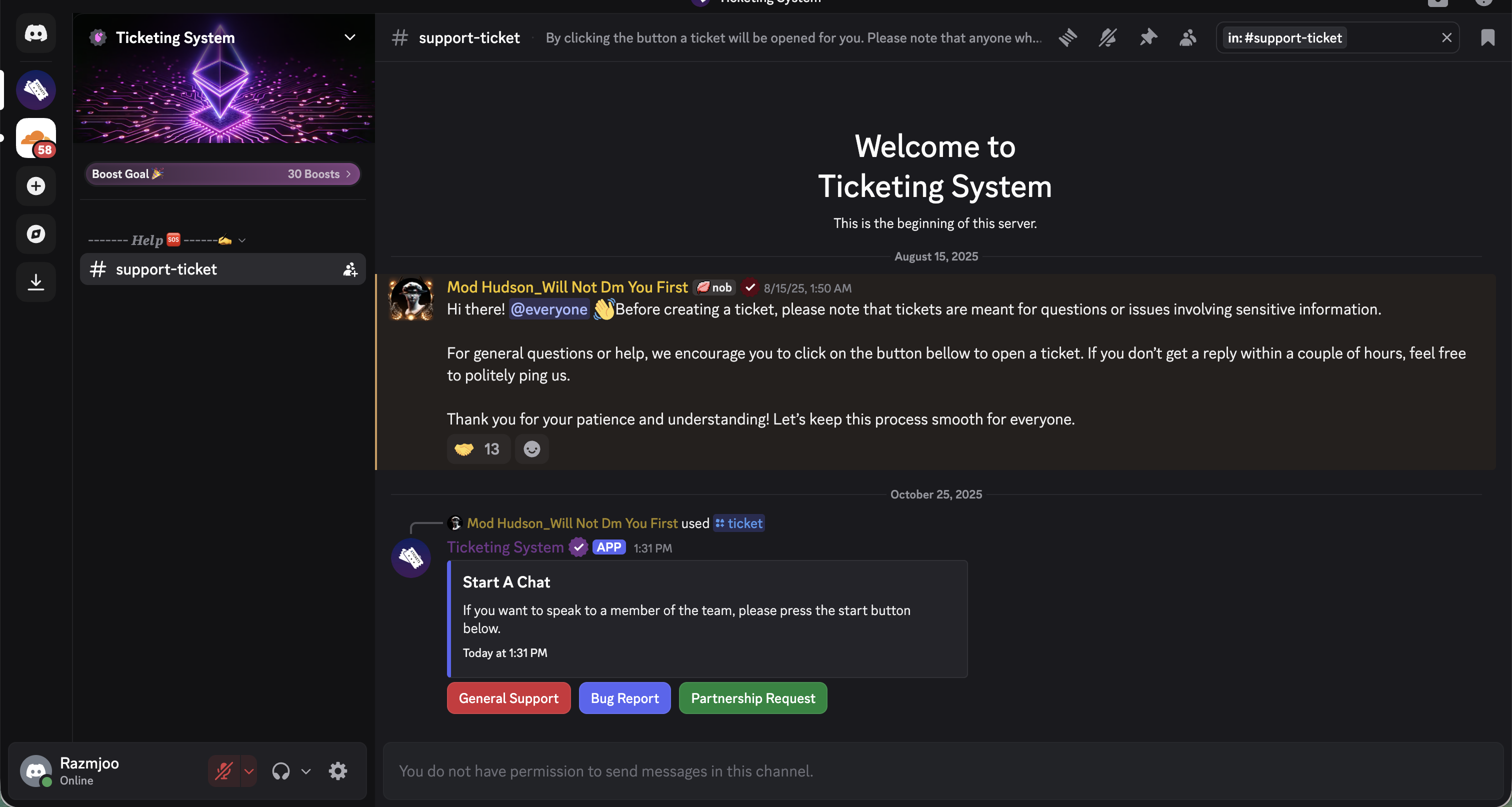Click the Download Apps icon
The width and height of the screenshot is (1512, 807).
pyautogui.click(x=36, y=282)
